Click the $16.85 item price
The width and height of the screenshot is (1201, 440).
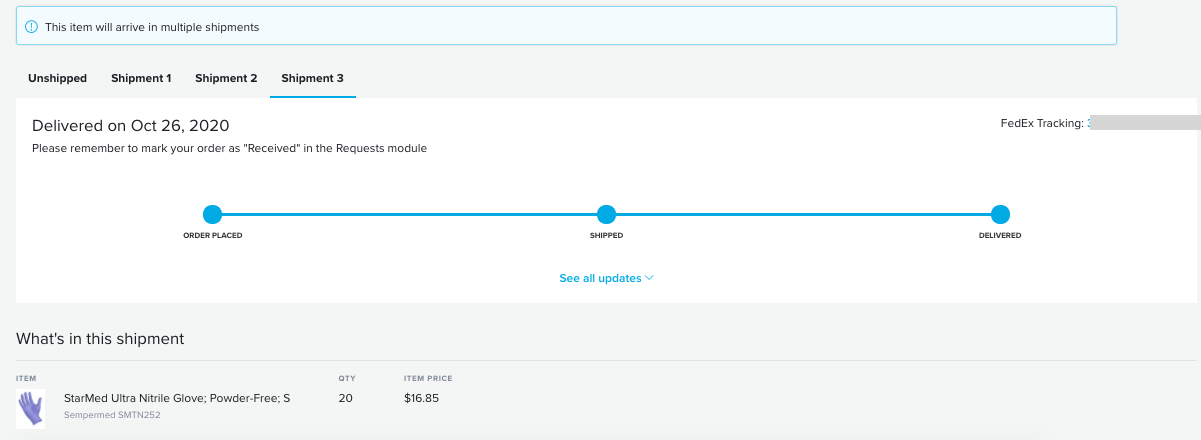(x=419, y=398)
